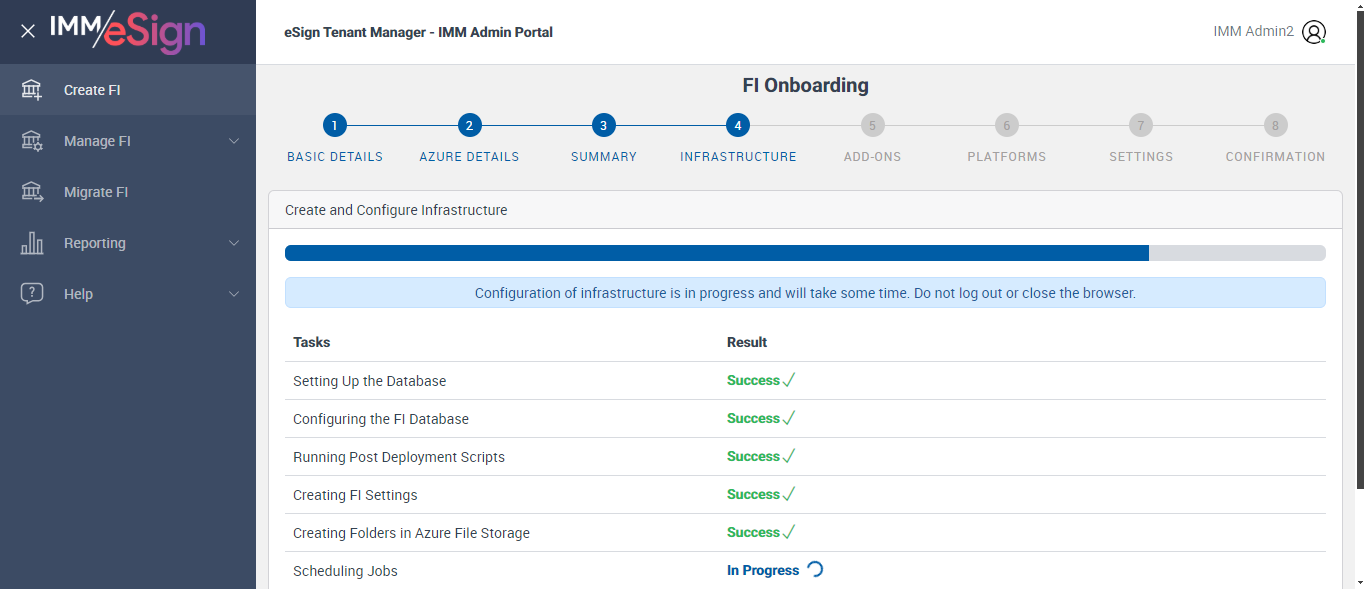Close the sidebar with the X icon
Viewport: 1366px width, 589px height.
[28, 31]
